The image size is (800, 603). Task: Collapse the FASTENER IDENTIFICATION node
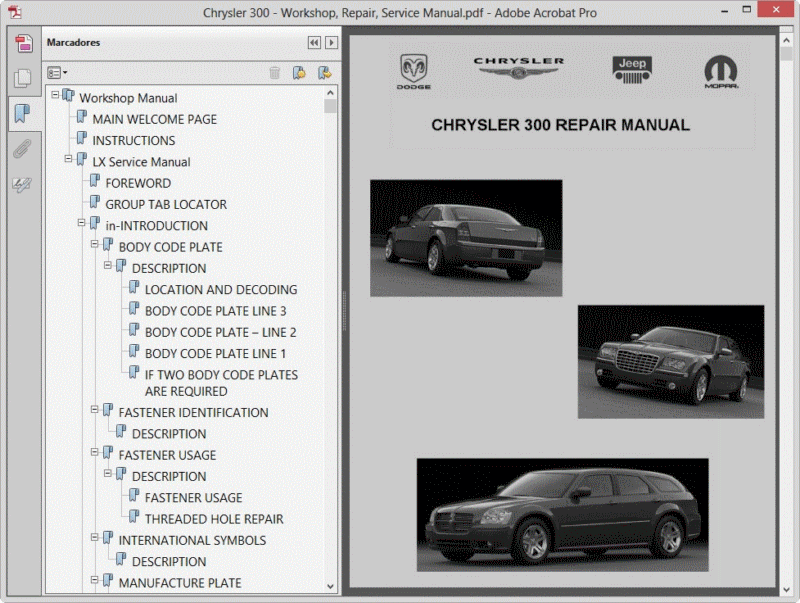94,409
